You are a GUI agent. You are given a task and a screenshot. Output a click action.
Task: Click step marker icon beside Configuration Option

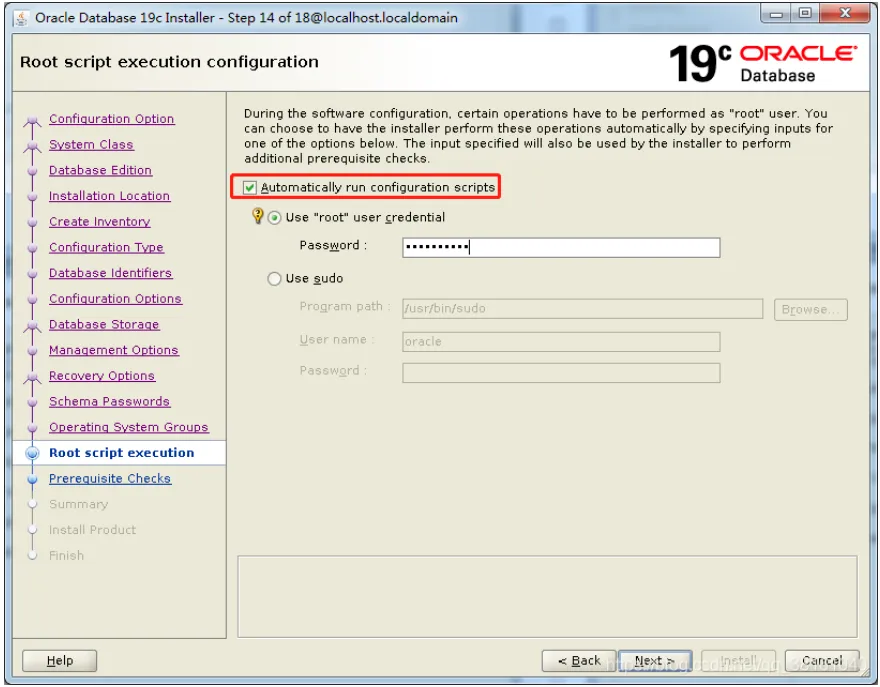point(33,120)
